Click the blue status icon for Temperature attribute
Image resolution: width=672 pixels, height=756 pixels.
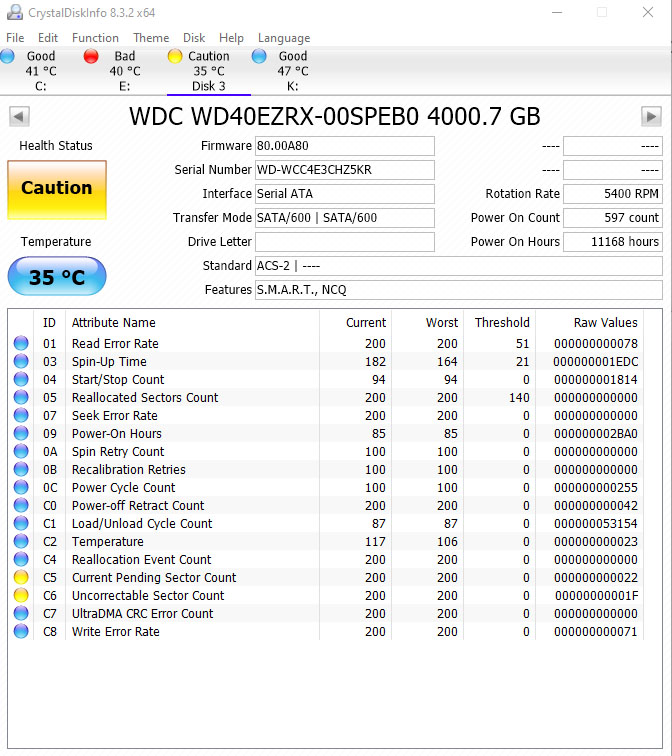pos(20,542)
